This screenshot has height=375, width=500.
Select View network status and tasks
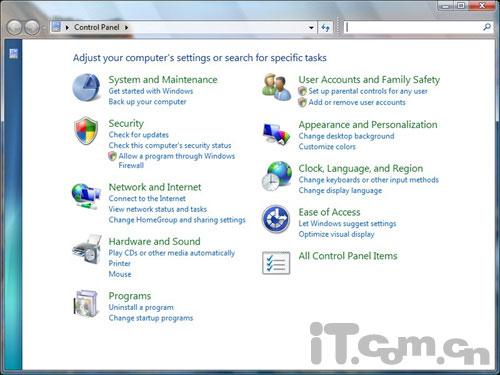point(158,209)
